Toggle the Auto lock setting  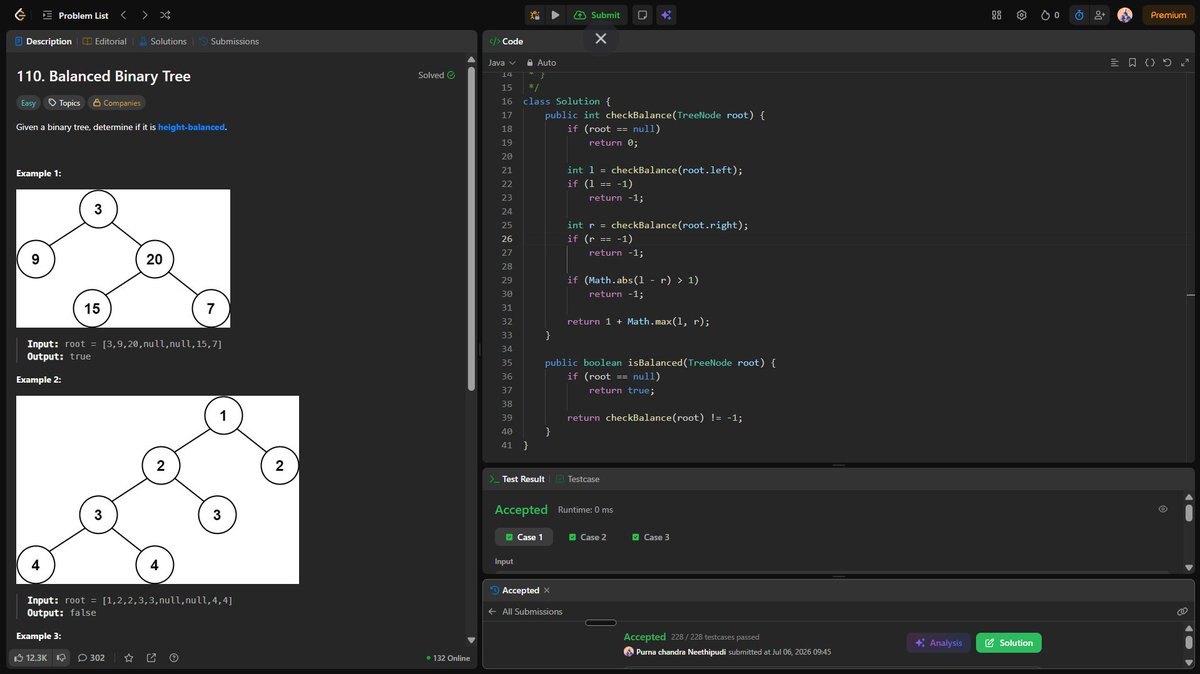(x=541, y=62)
